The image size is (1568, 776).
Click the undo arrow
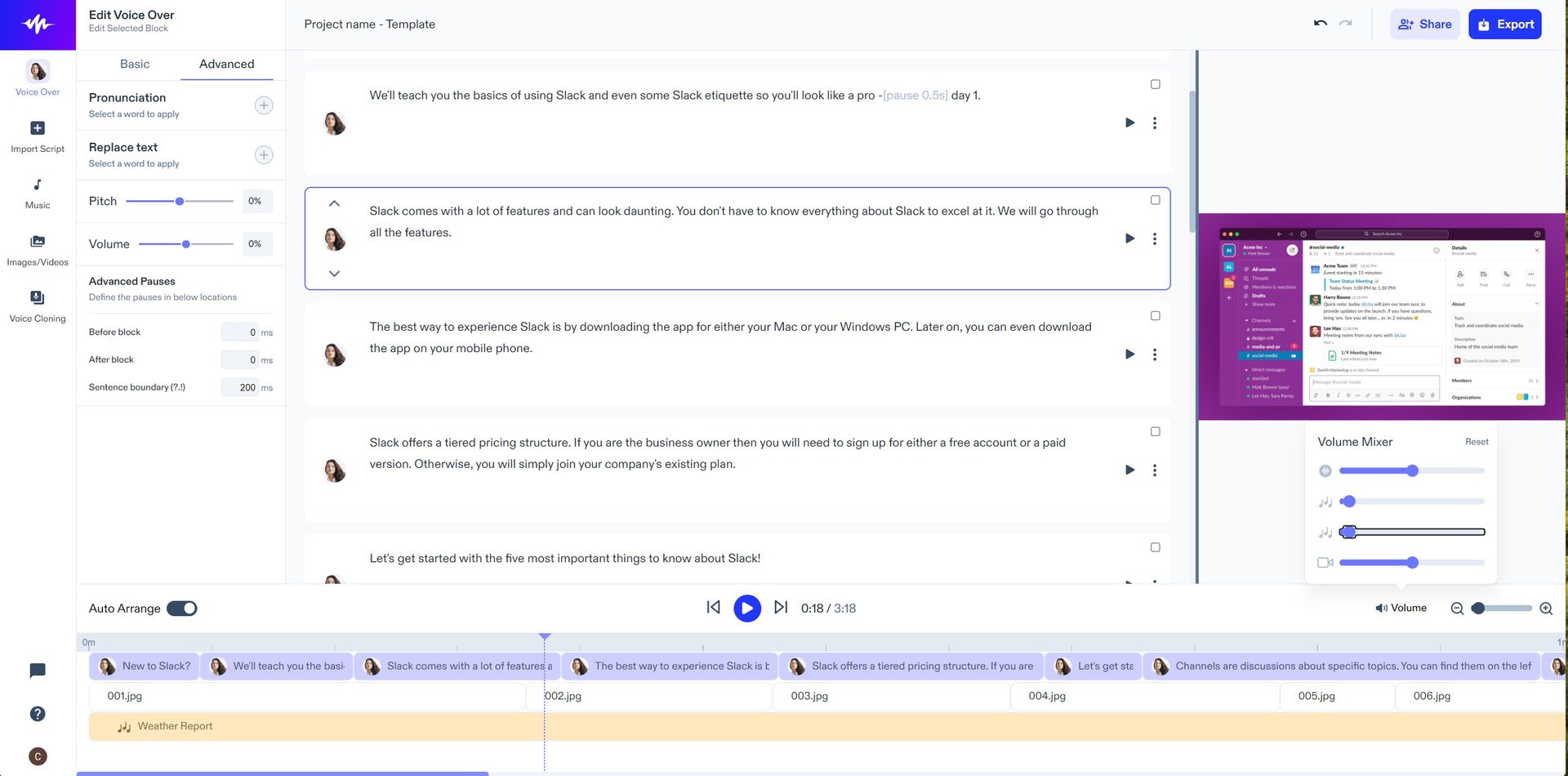click(x=1321, y=24)
